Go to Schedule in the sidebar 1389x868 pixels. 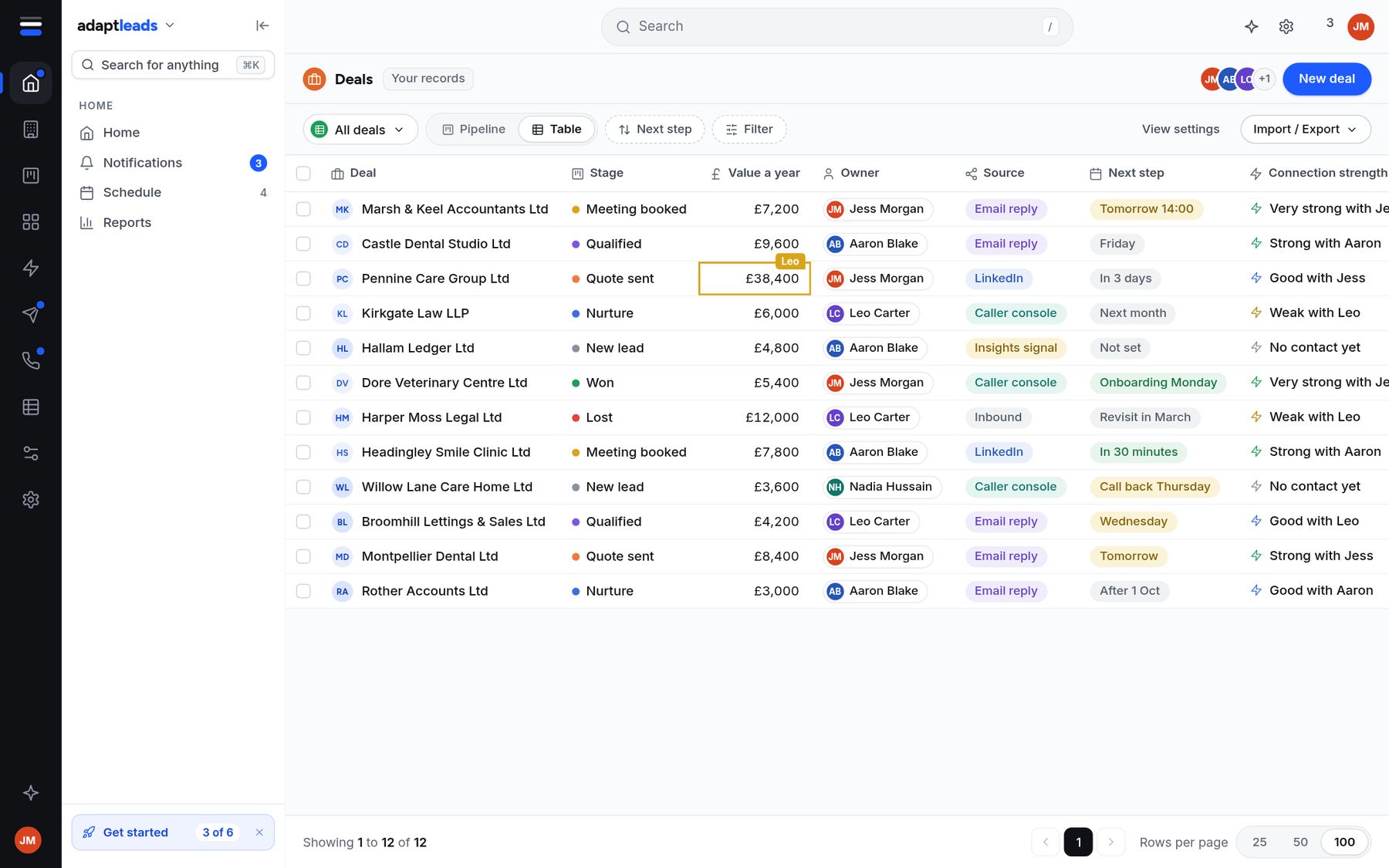click(173, 192)
